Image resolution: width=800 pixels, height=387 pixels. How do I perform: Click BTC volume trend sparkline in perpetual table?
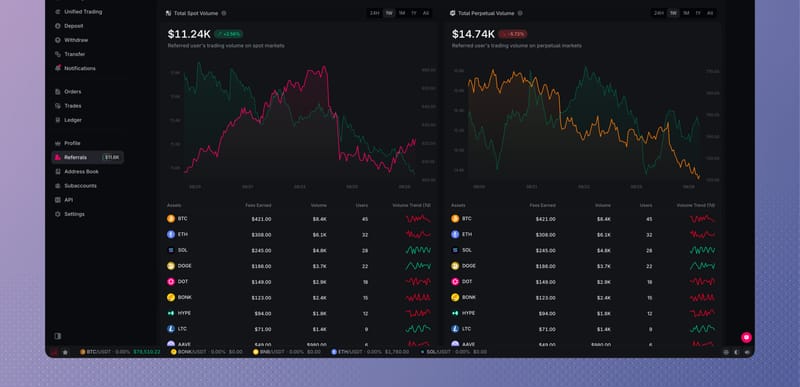703,219
